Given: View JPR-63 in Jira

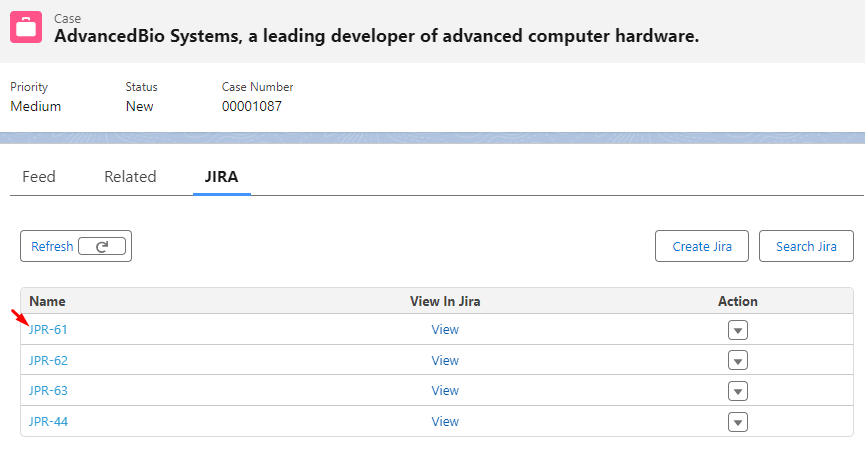Looking at the screenshot, I should pos(445,391).
